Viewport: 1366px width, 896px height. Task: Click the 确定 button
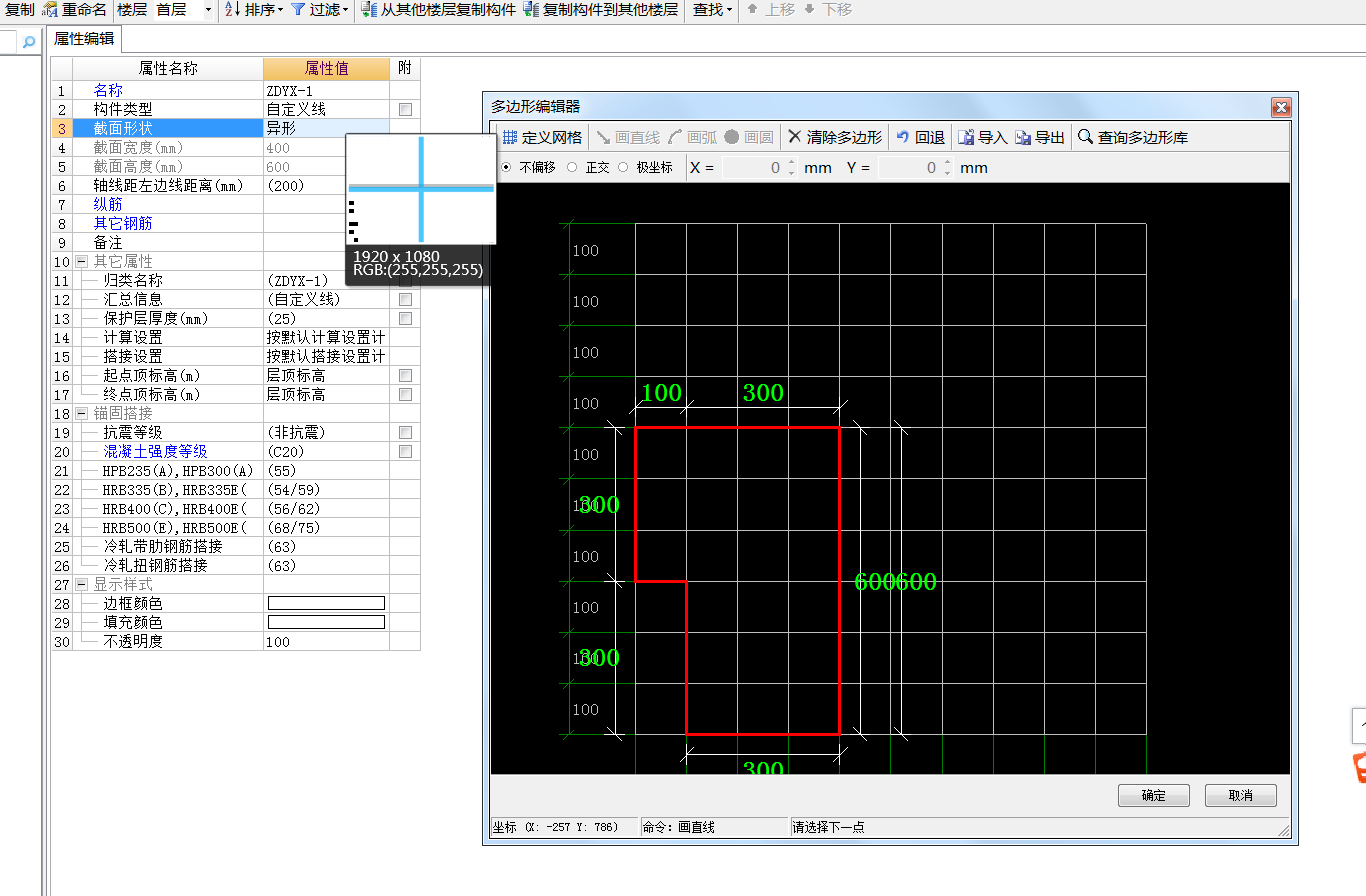click(x=1153, y=795)
